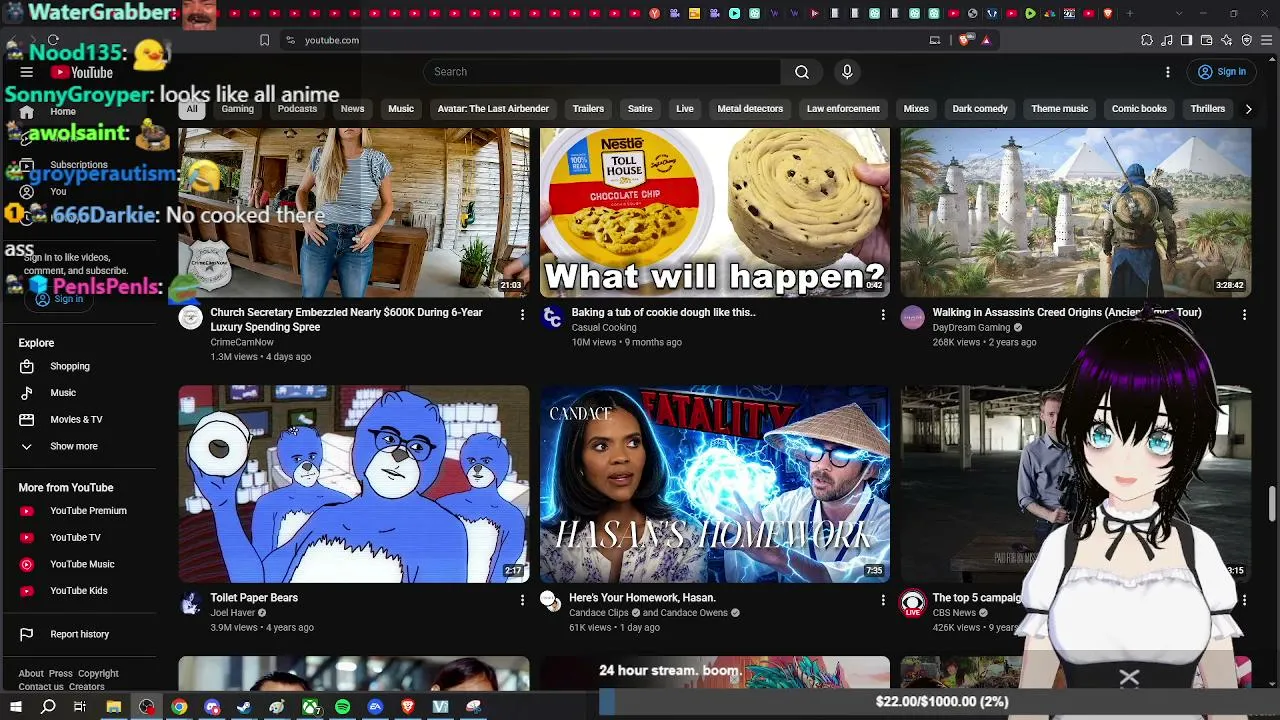Select the Avatar: The Last Airbender chip
The height and width of the screenshot is (720, 1280).
pyautogui.click(x=493, y=109)
